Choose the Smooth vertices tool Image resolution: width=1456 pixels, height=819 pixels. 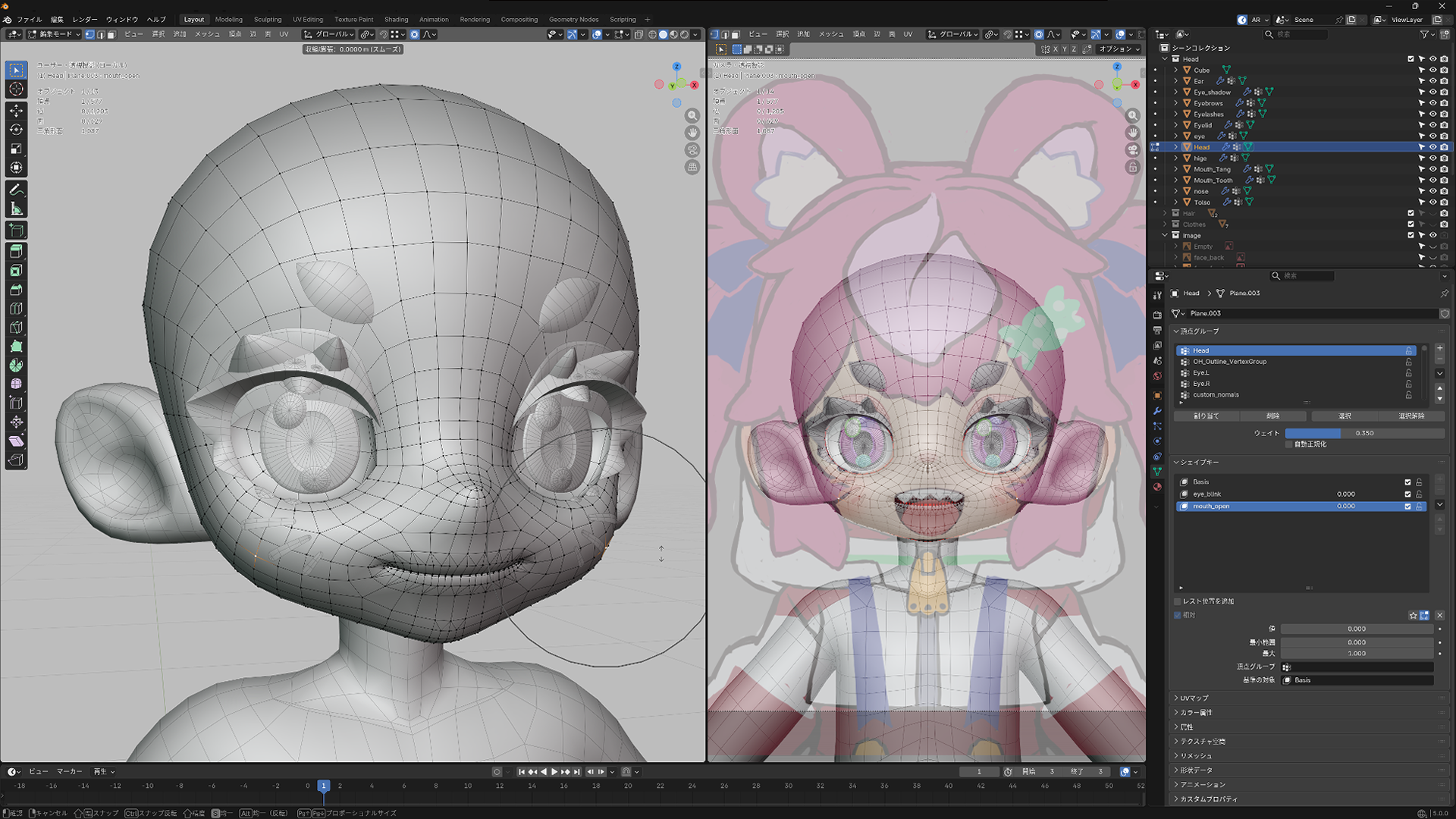click(16, 384)
